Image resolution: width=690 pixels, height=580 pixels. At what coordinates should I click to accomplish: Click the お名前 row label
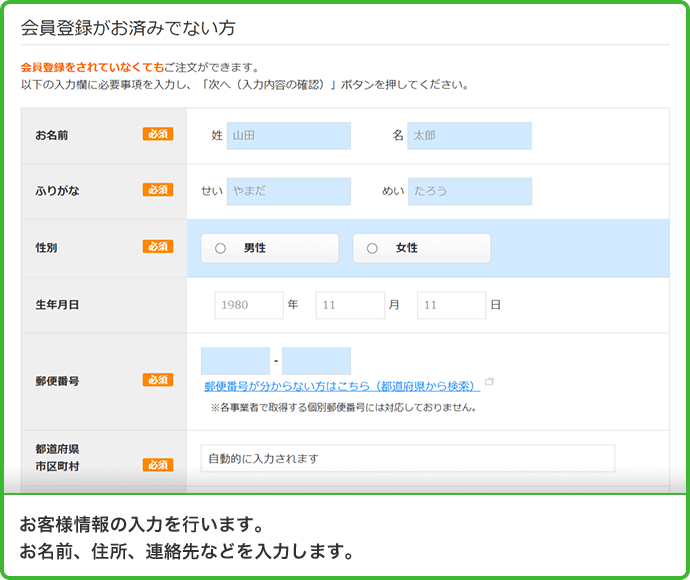point(52,135)
